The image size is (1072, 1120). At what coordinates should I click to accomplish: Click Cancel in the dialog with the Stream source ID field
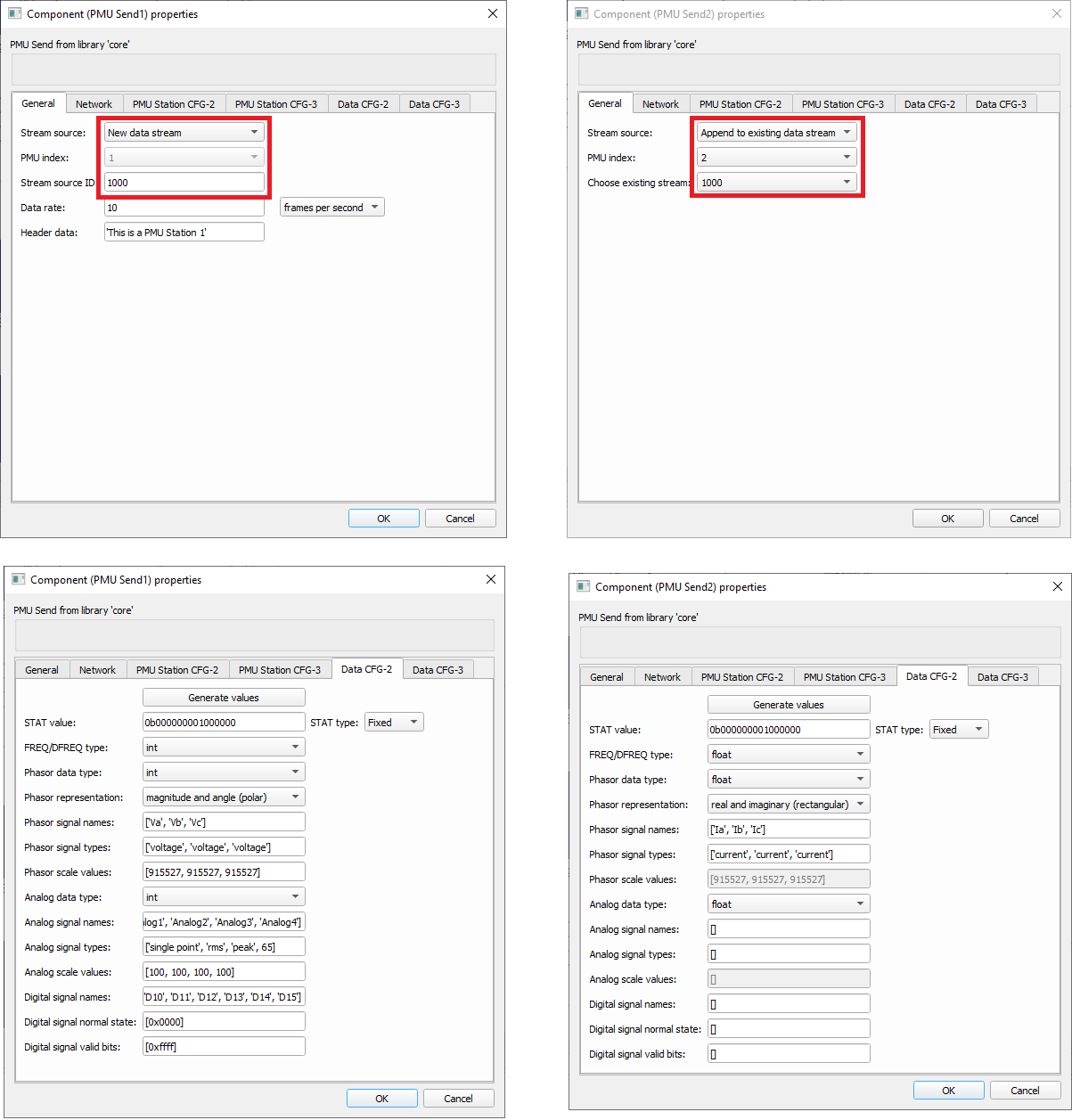coord(460,519)
